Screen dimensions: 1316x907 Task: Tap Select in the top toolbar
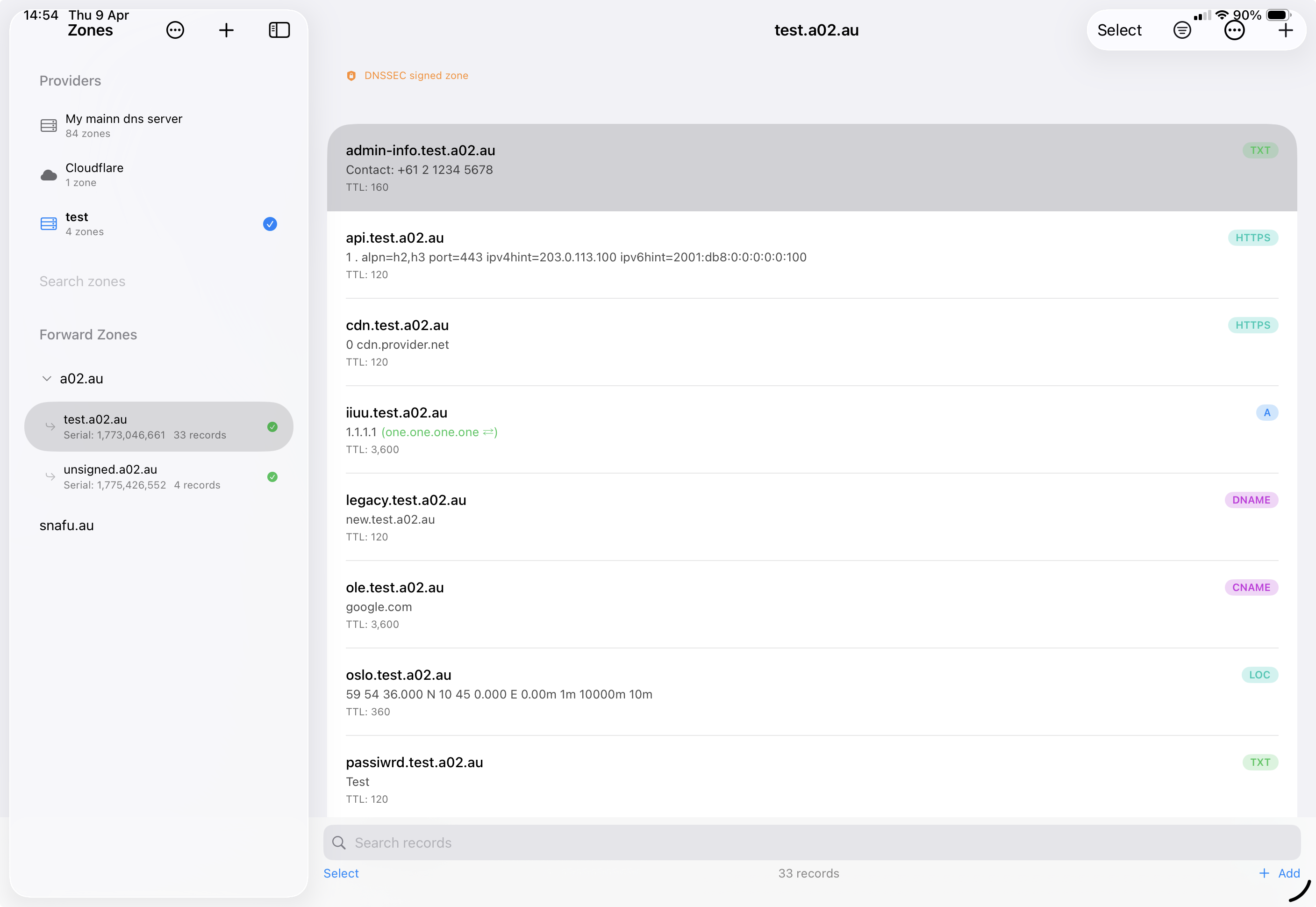pyautogui.click(x=1119, y=30)
